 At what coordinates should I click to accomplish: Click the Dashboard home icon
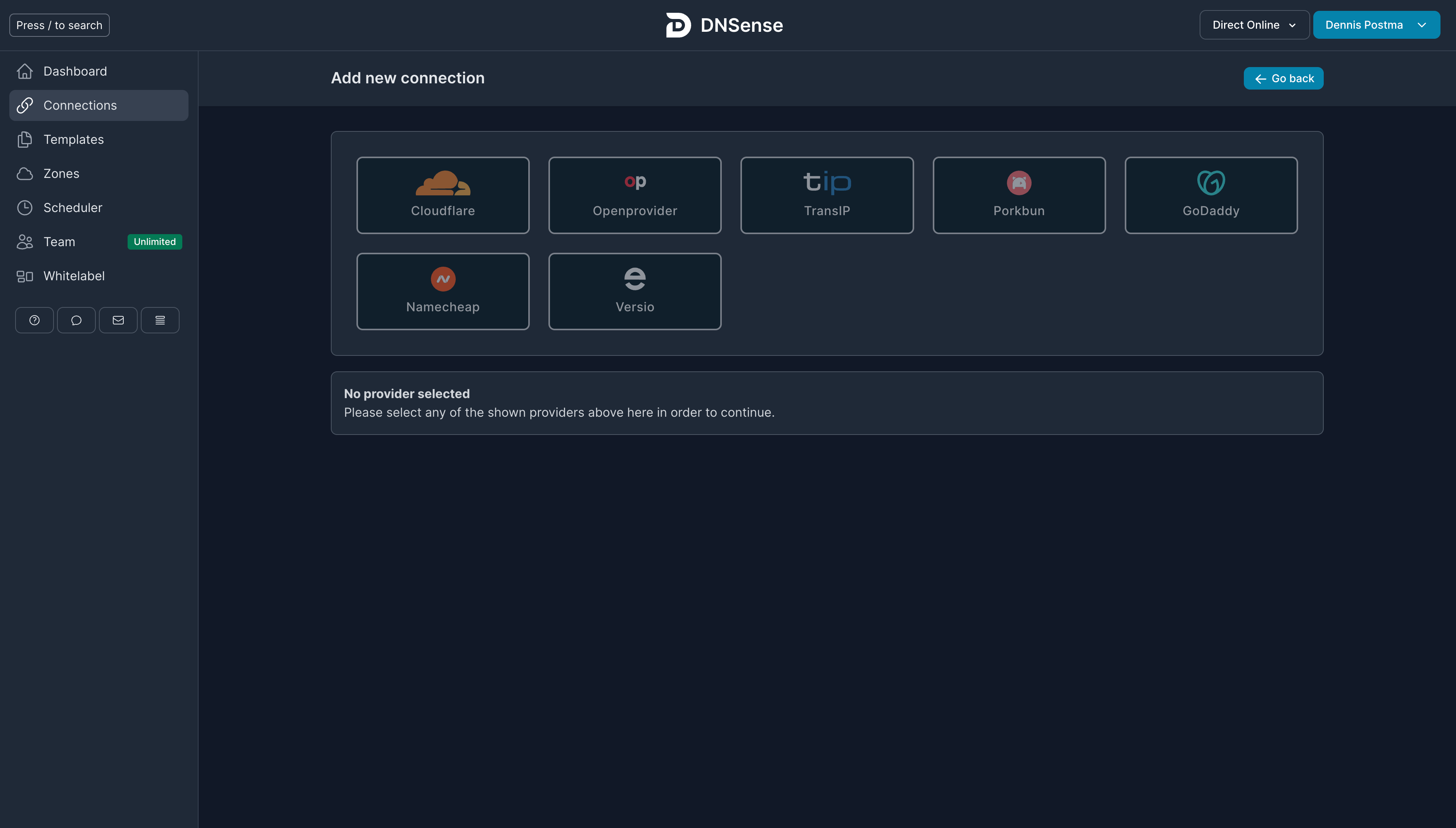pyautogui.click(x=24, y=71)
